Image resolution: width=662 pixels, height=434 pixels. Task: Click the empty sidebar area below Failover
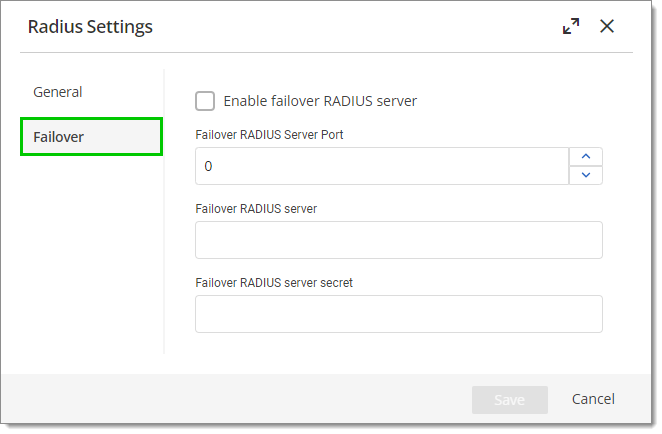point(91,253)
